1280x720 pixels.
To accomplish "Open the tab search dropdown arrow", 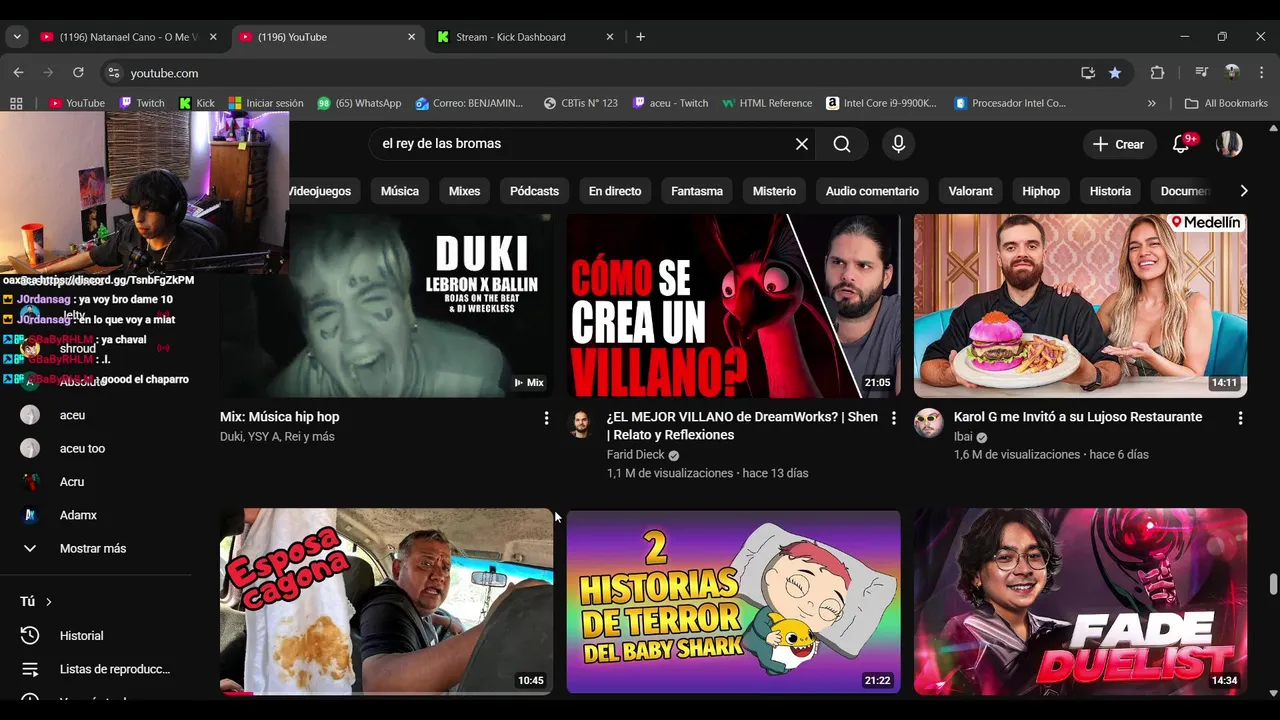I will (x=17, y=37).
